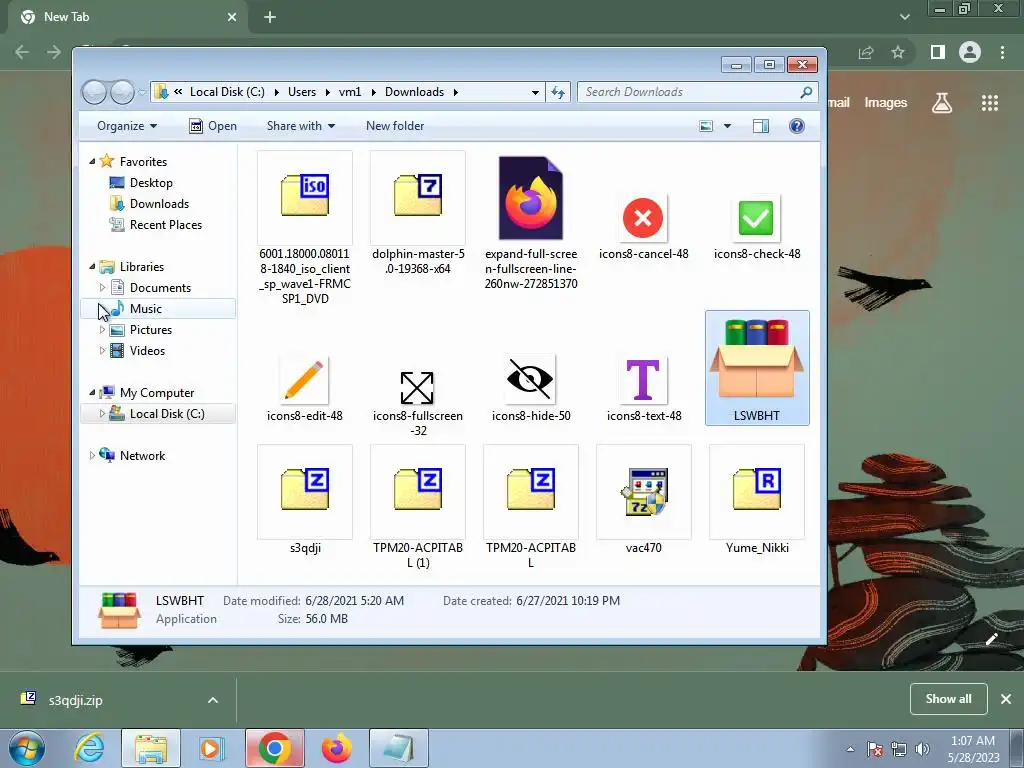Viewport: 1024px width, 768px height.
Task: Open the Explorer help button
Action: tap(796, 126)
